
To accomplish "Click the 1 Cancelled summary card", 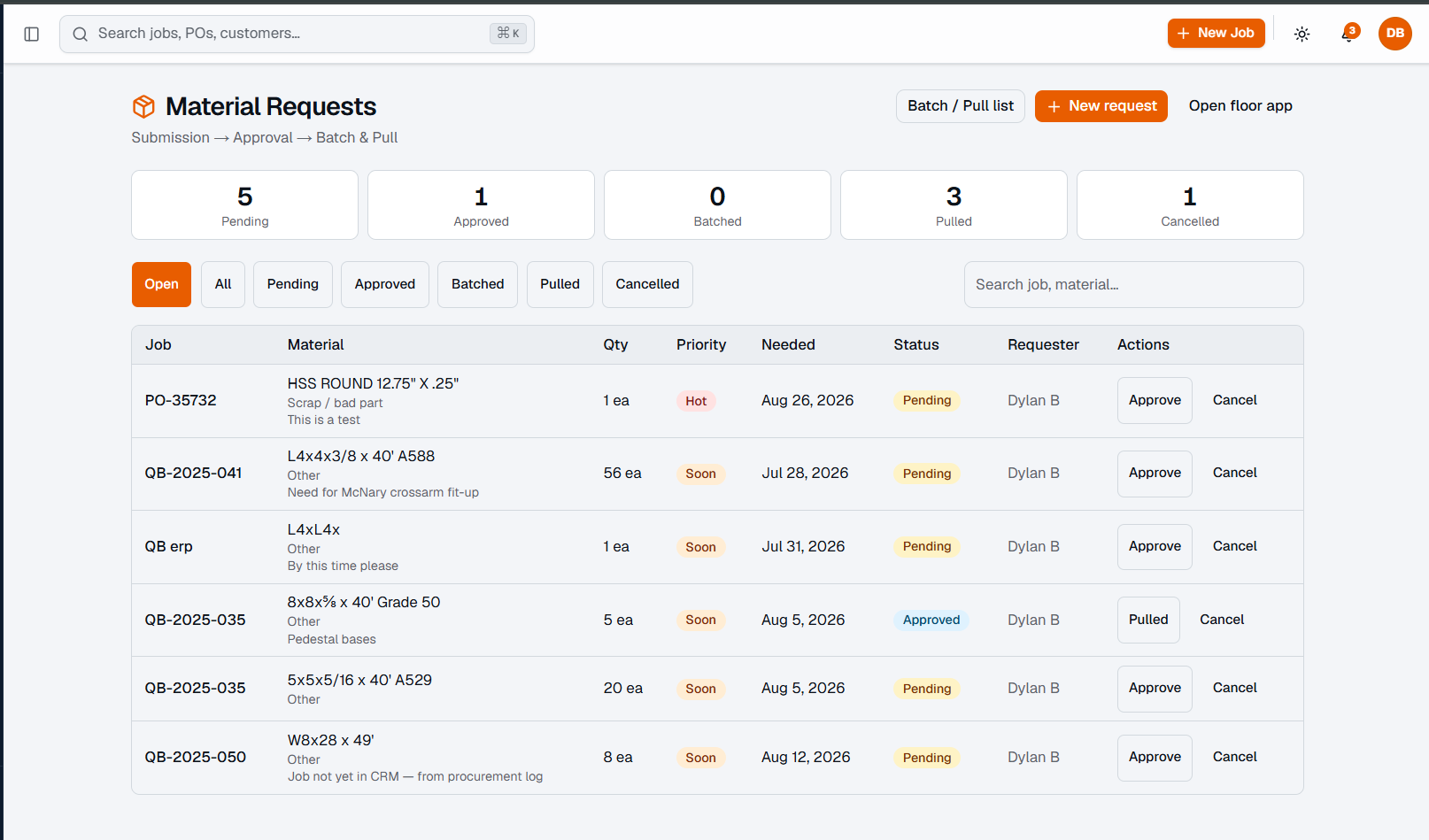I will tap(1190, 204).
